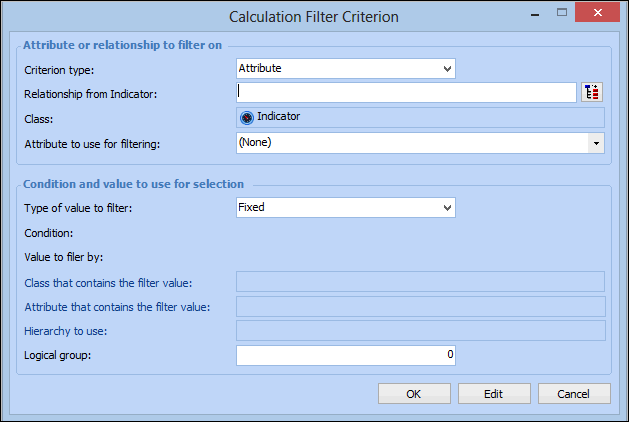The width and height of the screenshot is (629, 422).
Task: Click the Hierarchy to use field
Action: (420, 330)
